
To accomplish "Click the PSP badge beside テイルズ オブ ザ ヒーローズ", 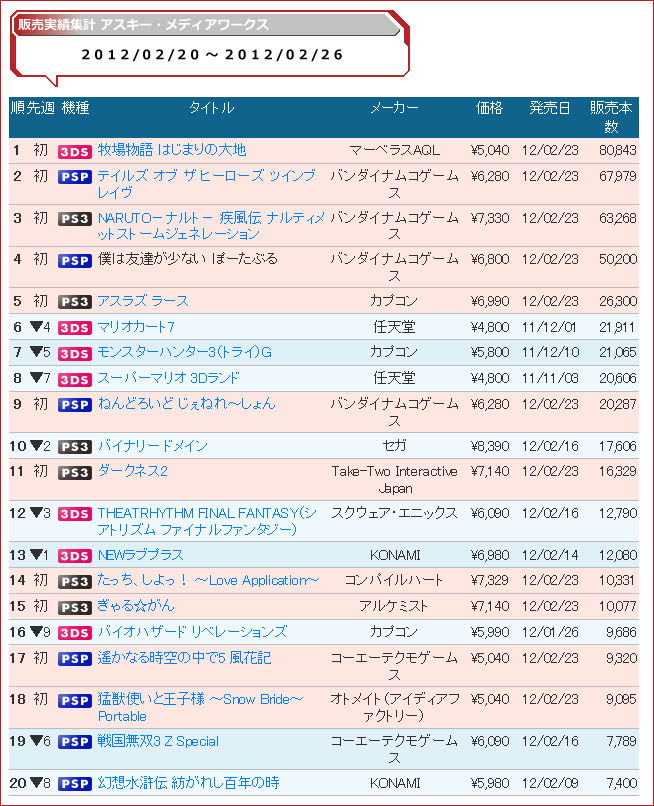I will [75, 177].
